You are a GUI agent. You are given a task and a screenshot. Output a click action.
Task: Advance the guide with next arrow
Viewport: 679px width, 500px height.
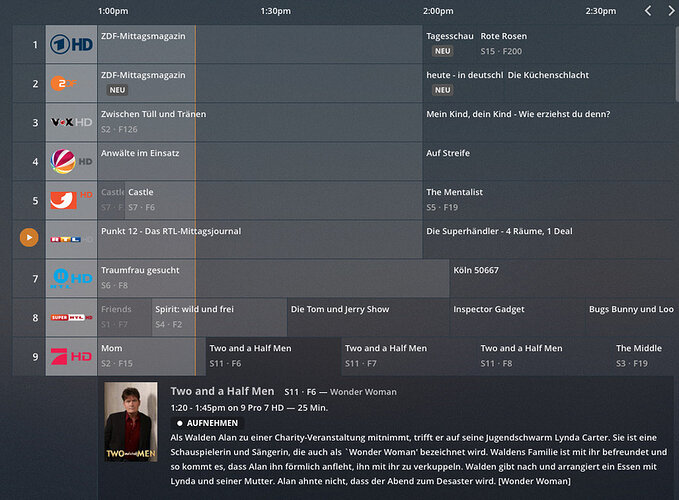click(x=671, y=11)
